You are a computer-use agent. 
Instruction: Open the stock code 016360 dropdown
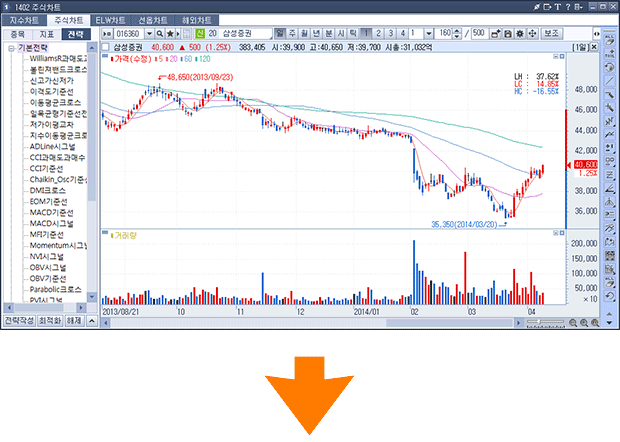click(152, 34)
